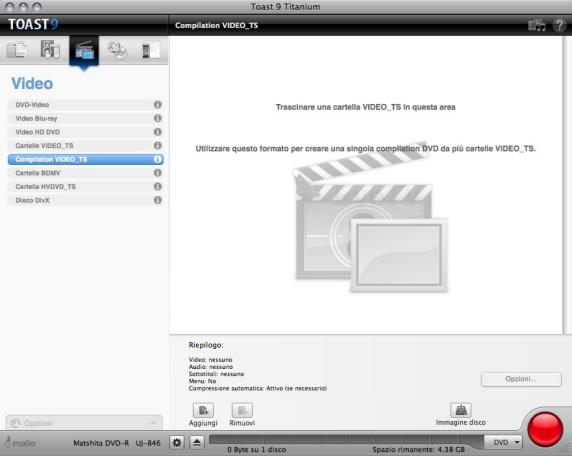Open help question mark icon

[559, 26]
